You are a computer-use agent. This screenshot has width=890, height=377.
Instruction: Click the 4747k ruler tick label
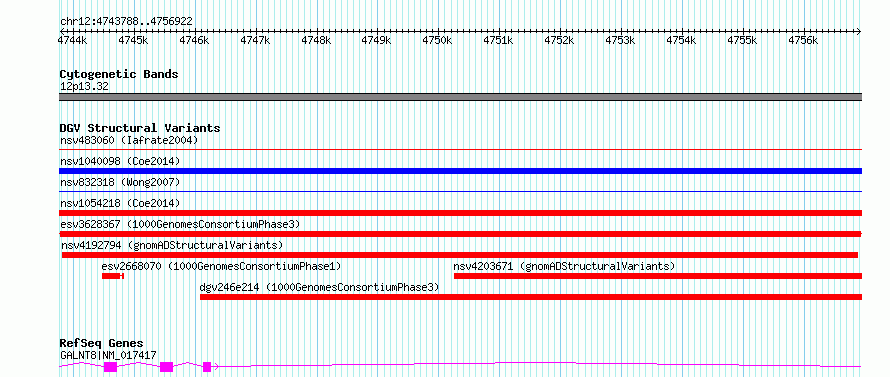tap(255, 40)
